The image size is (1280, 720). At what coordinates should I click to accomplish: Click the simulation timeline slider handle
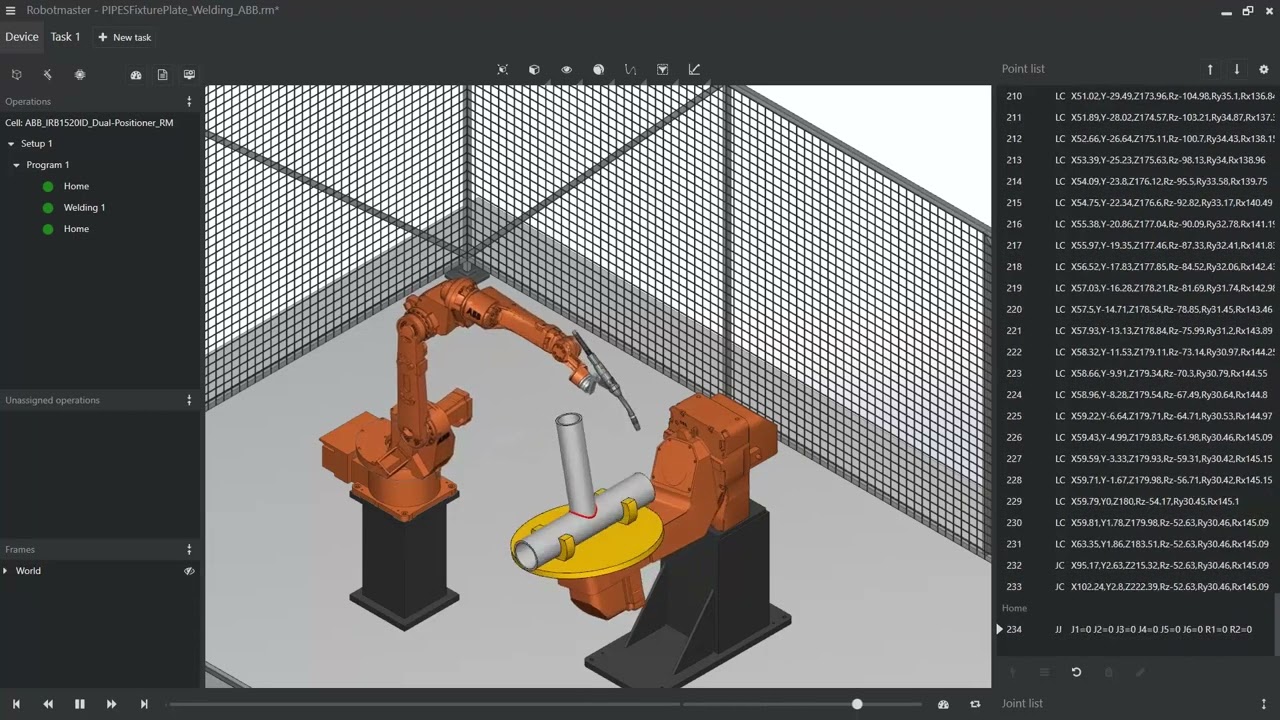(x=857, y=704)
